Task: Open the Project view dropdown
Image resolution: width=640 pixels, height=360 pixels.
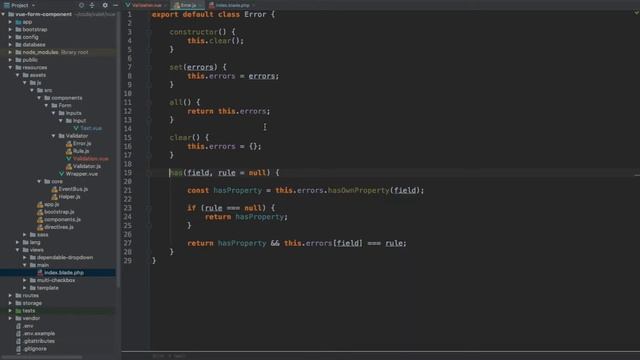Action: pos(20,5)
